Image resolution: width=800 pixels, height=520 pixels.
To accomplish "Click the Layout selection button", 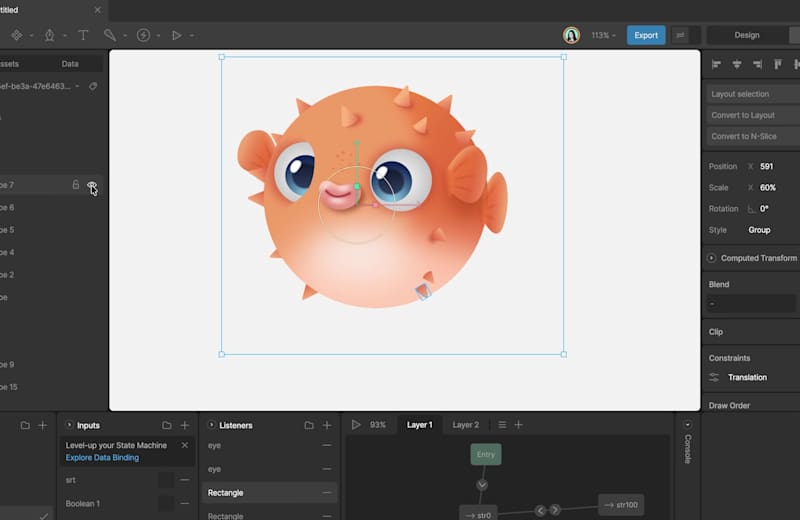I will click(753, 94).
